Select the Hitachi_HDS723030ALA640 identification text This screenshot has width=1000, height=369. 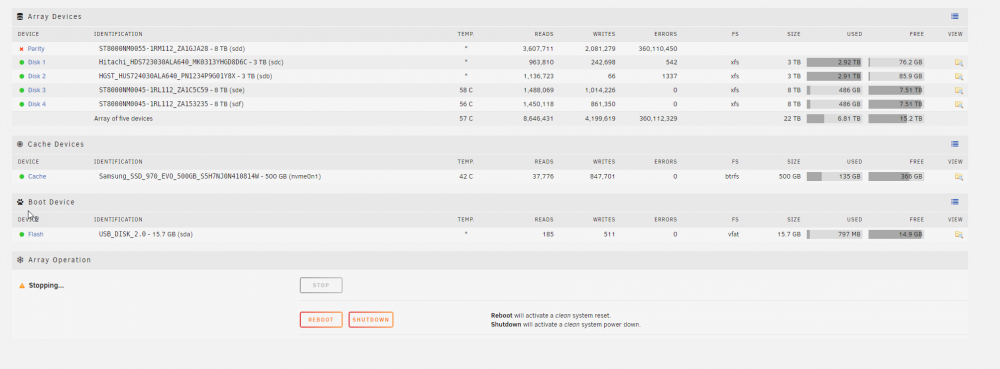click(191, 62)
